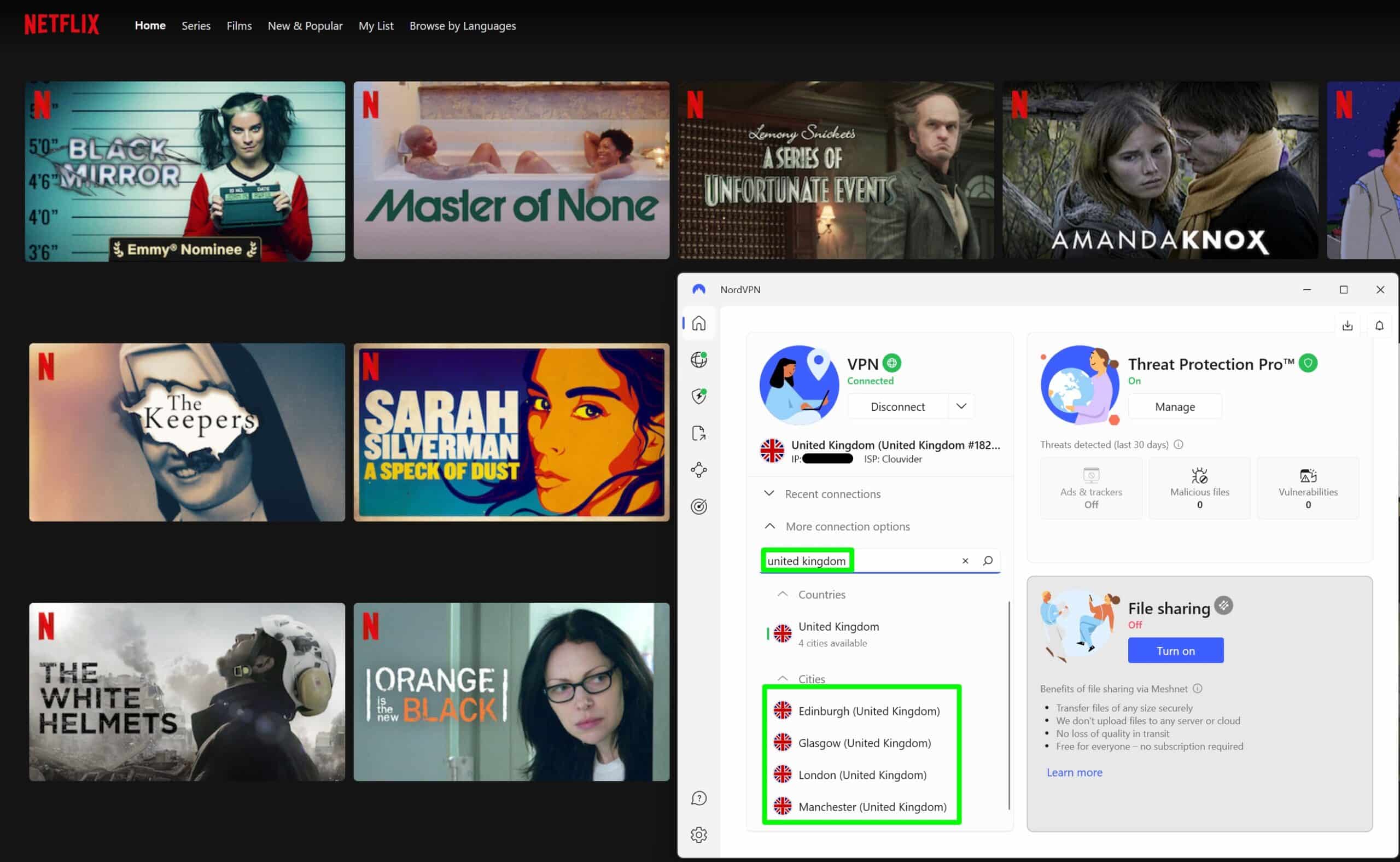Image resolution: width=1400 pixels, height=862 pixels.
Task: Open The Keepers thumbnail
Action: pyautogui.click(x=187, y=432)
